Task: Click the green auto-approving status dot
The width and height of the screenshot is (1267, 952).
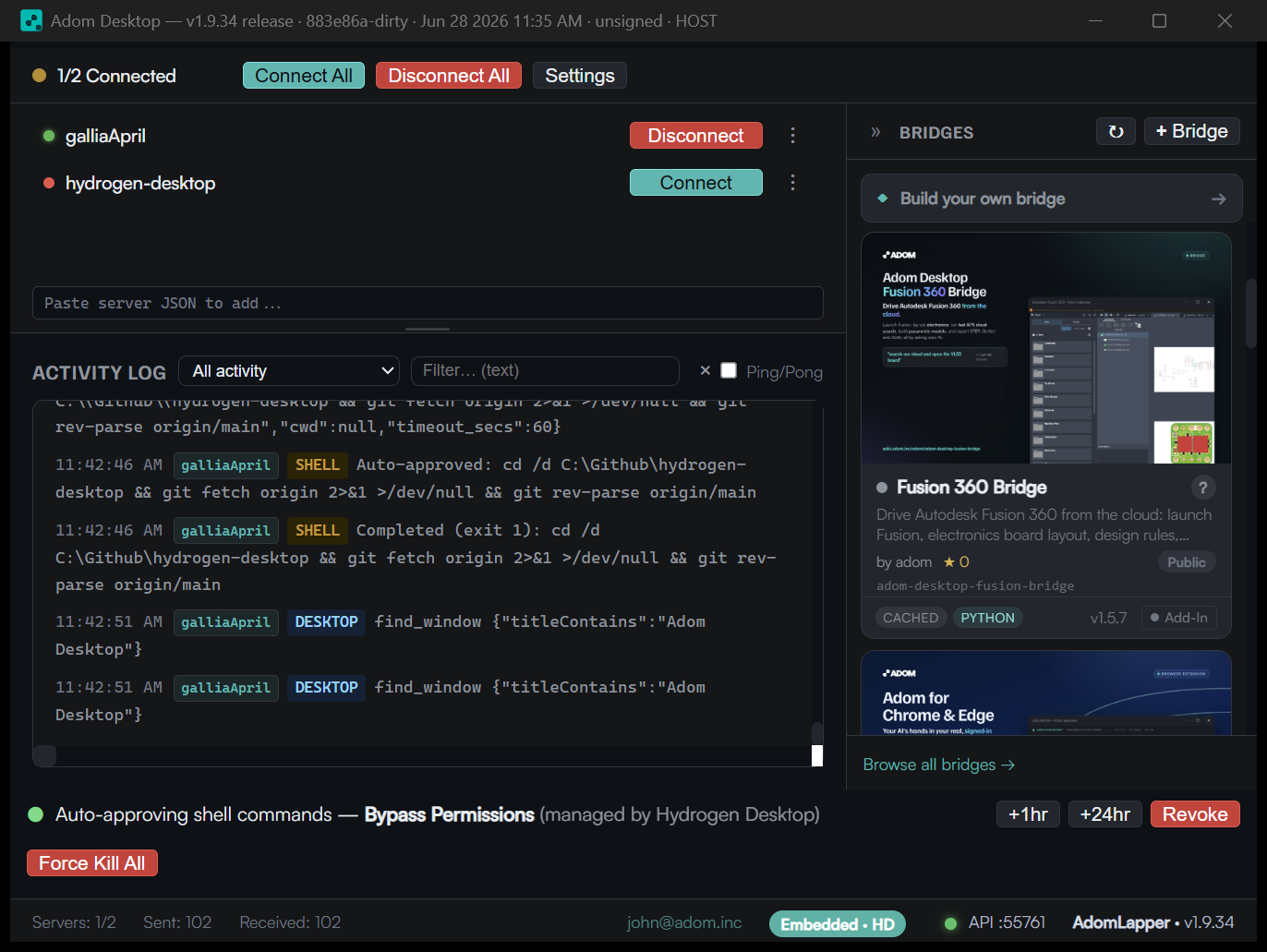Action: (x=36, y=814)
